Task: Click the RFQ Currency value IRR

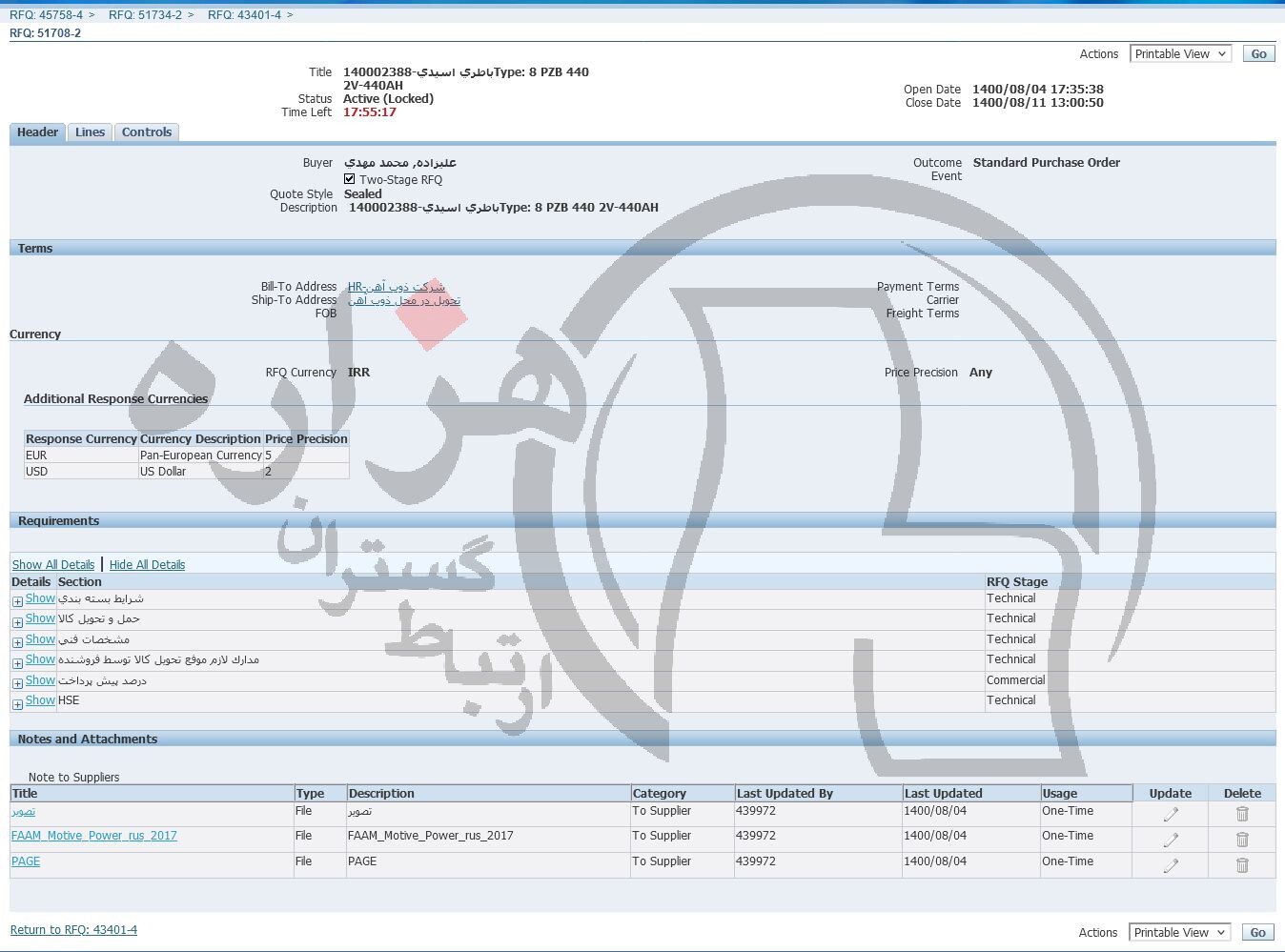Action: (x=358, y=373)
